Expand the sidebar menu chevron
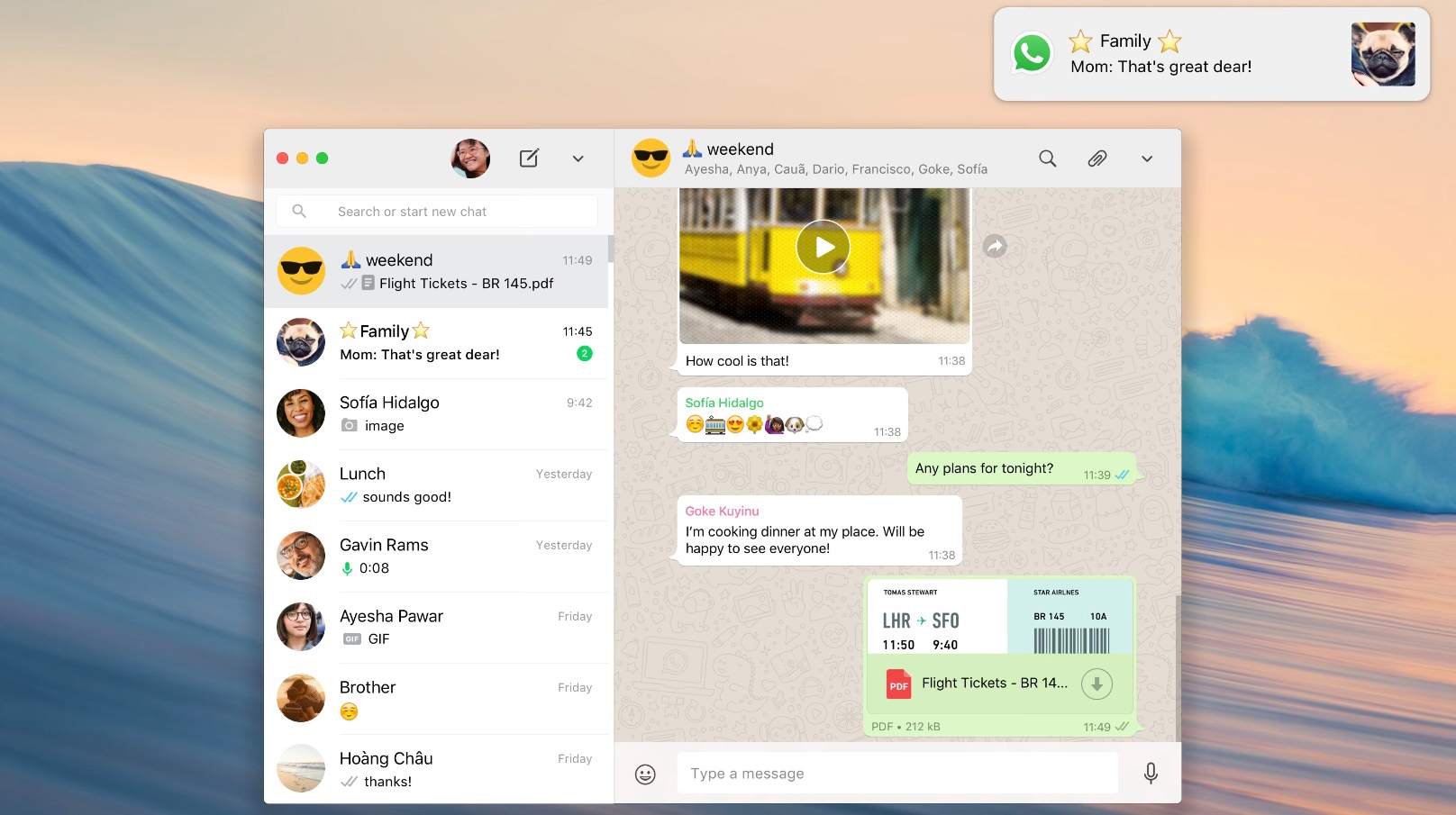This screenshot has width=1456, height=815. coord(578,158)
